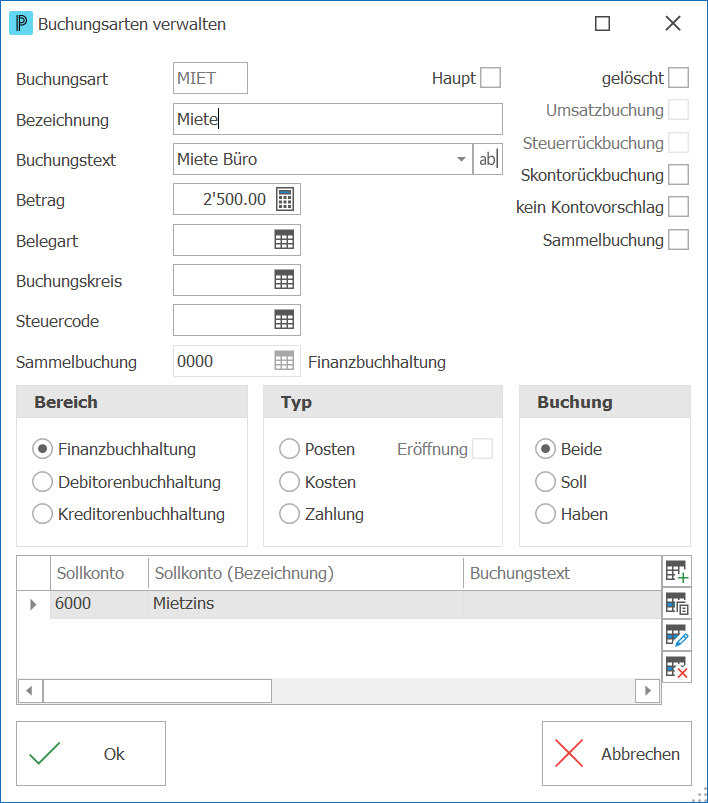The image size is (708, 803).
Task: Enable the Skontorückbuchung checkbox
Action: 678,175
